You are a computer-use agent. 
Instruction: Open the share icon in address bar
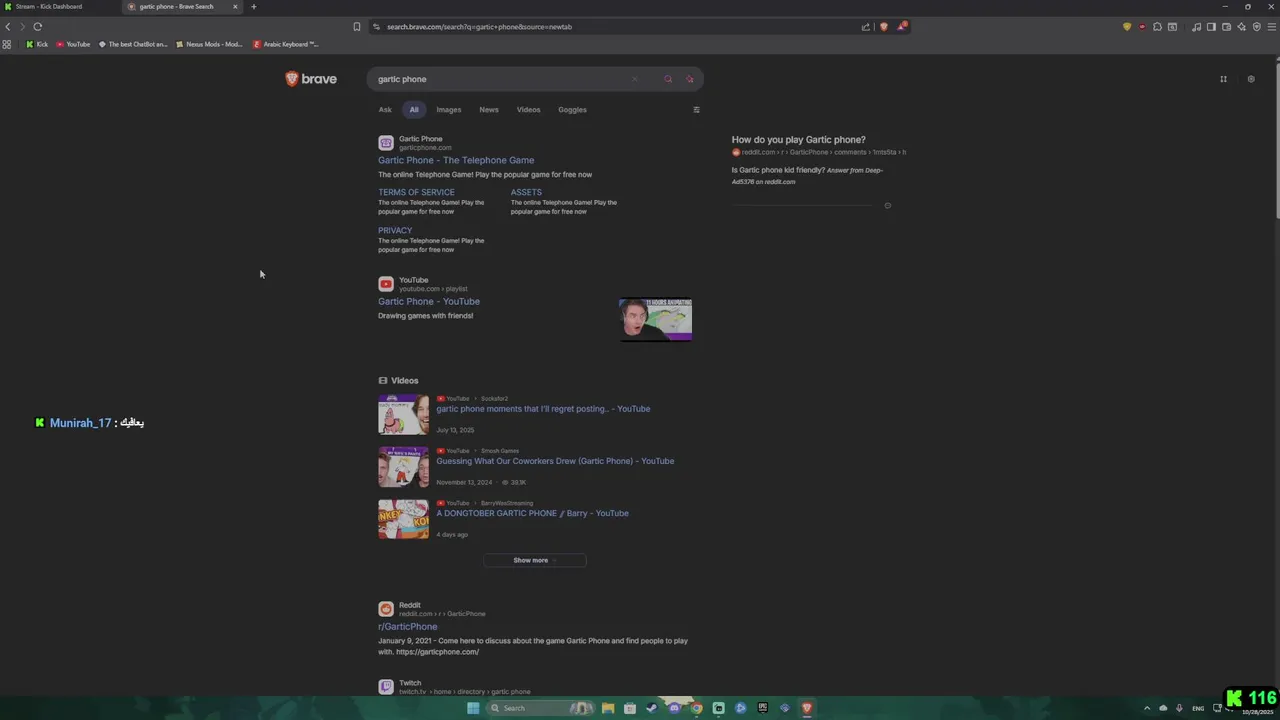tap(866, 27)
